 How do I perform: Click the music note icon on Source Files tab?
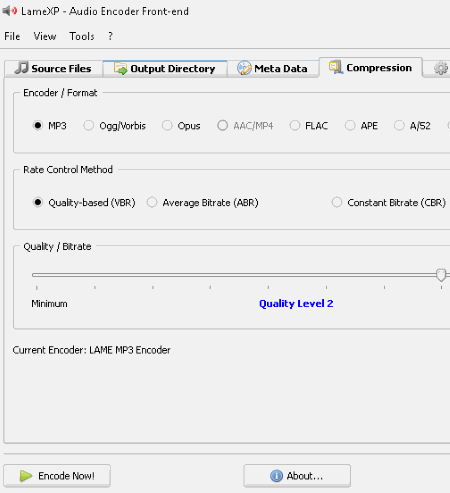[x=22, y=68]
